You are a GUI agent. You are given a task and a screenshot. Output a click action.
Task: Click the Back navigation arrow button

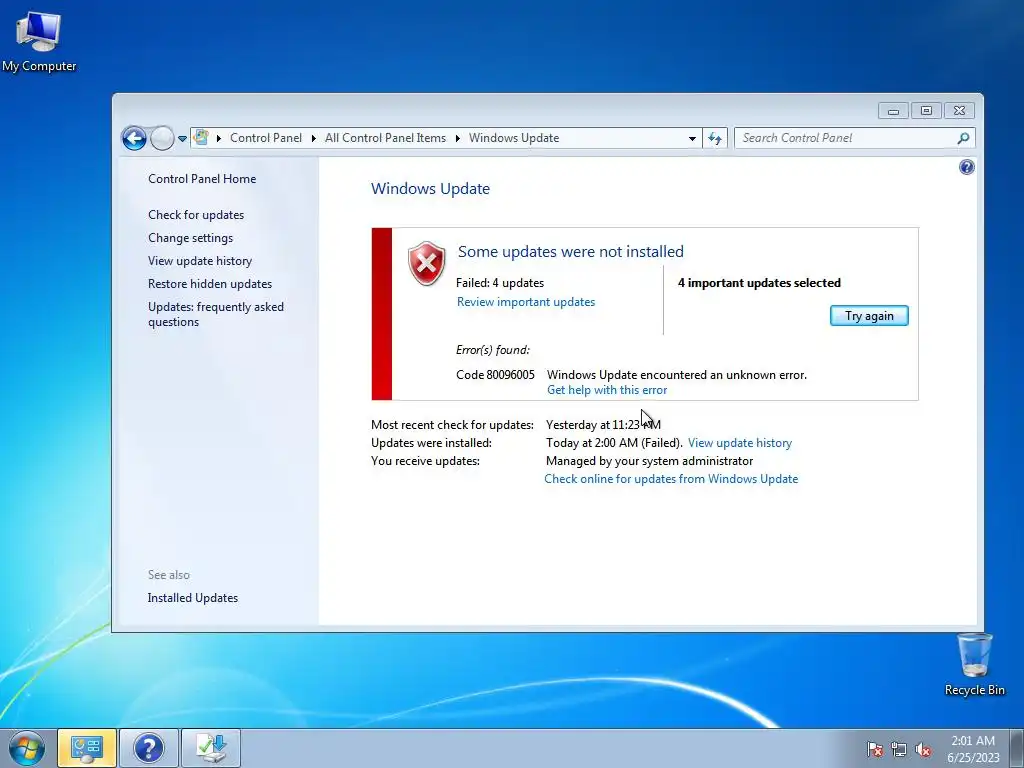pyautogui.click(x=134, y=138)
